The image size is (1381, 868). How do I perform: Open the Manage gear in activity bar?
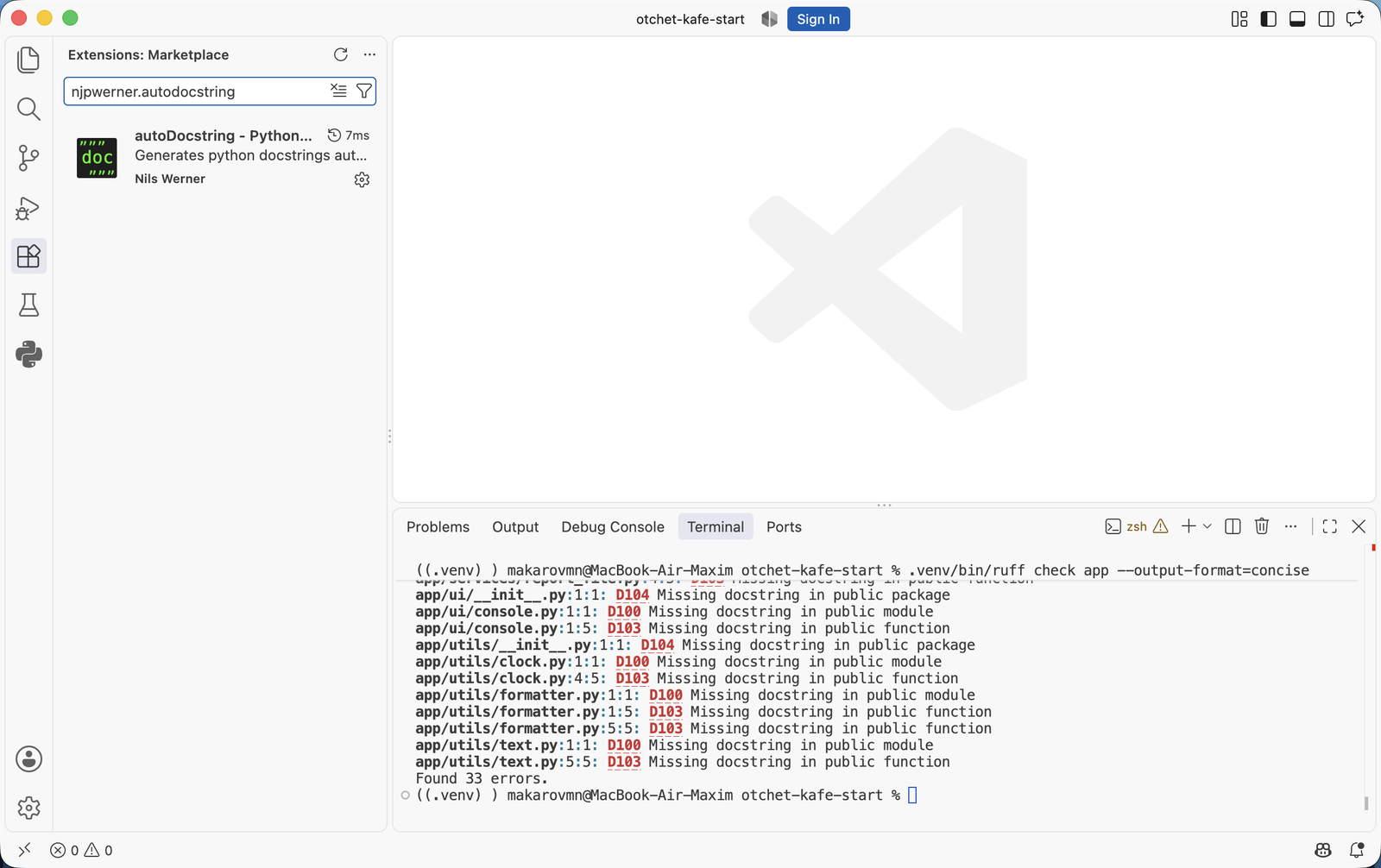coord(28,808)
